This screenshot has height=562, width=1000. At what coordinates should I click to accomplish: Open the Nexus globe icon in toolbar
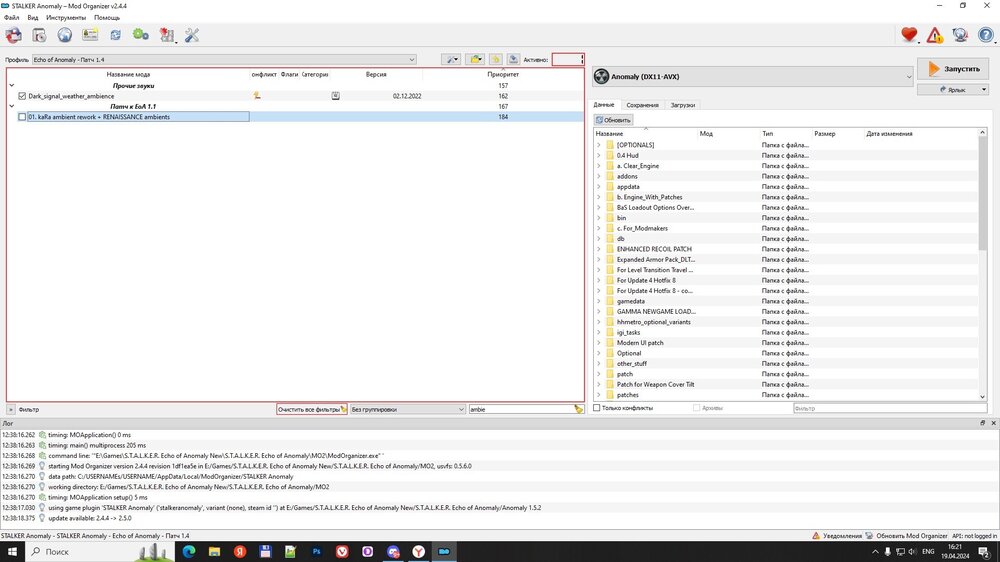[65, 35]
